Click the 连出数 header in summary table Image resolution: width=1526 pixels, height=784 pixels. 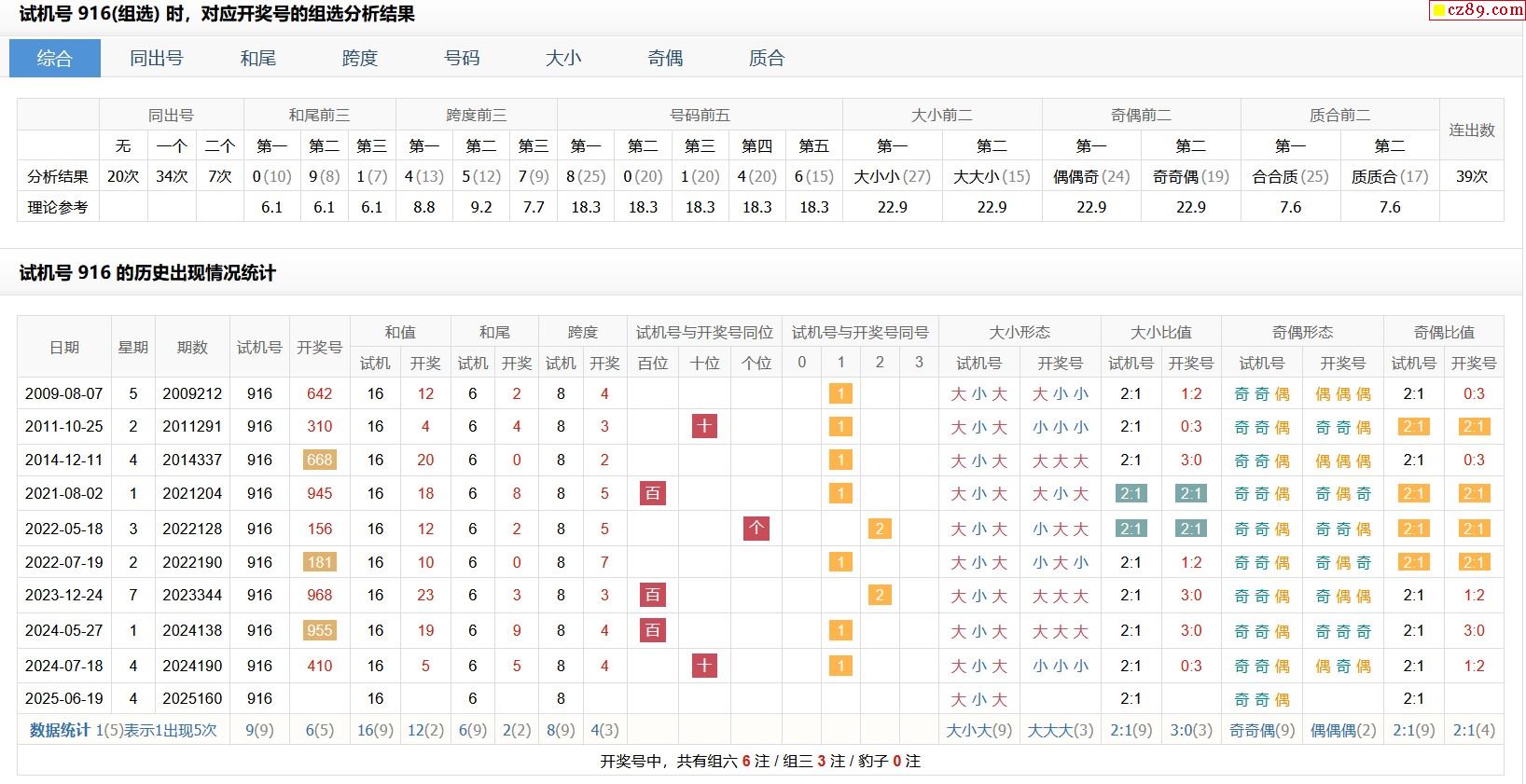[1472, 130]
